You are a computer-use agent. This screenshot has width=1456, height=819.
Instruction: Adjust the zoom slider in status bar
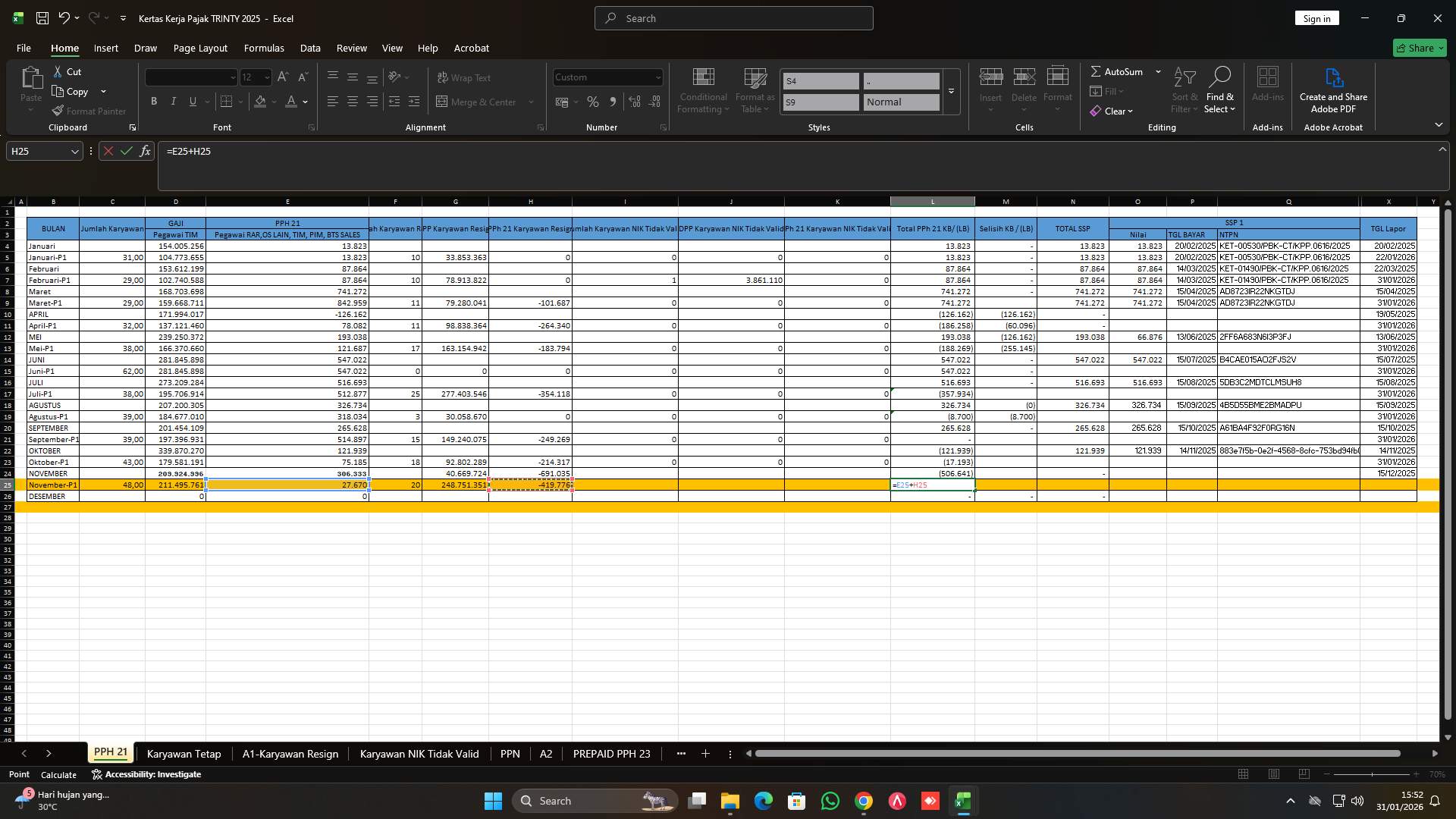[1373, 774]
